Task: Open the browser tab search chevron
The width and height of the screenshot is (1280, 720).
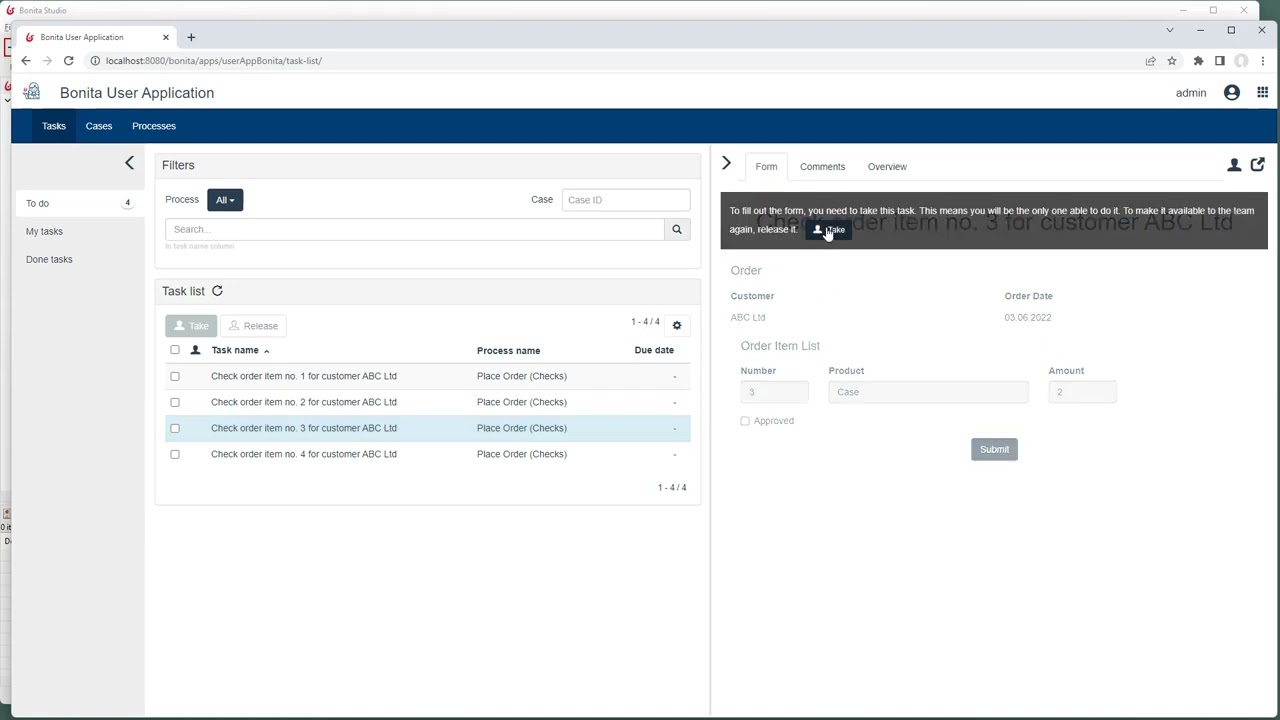Action: click(x=1170, y=30)
